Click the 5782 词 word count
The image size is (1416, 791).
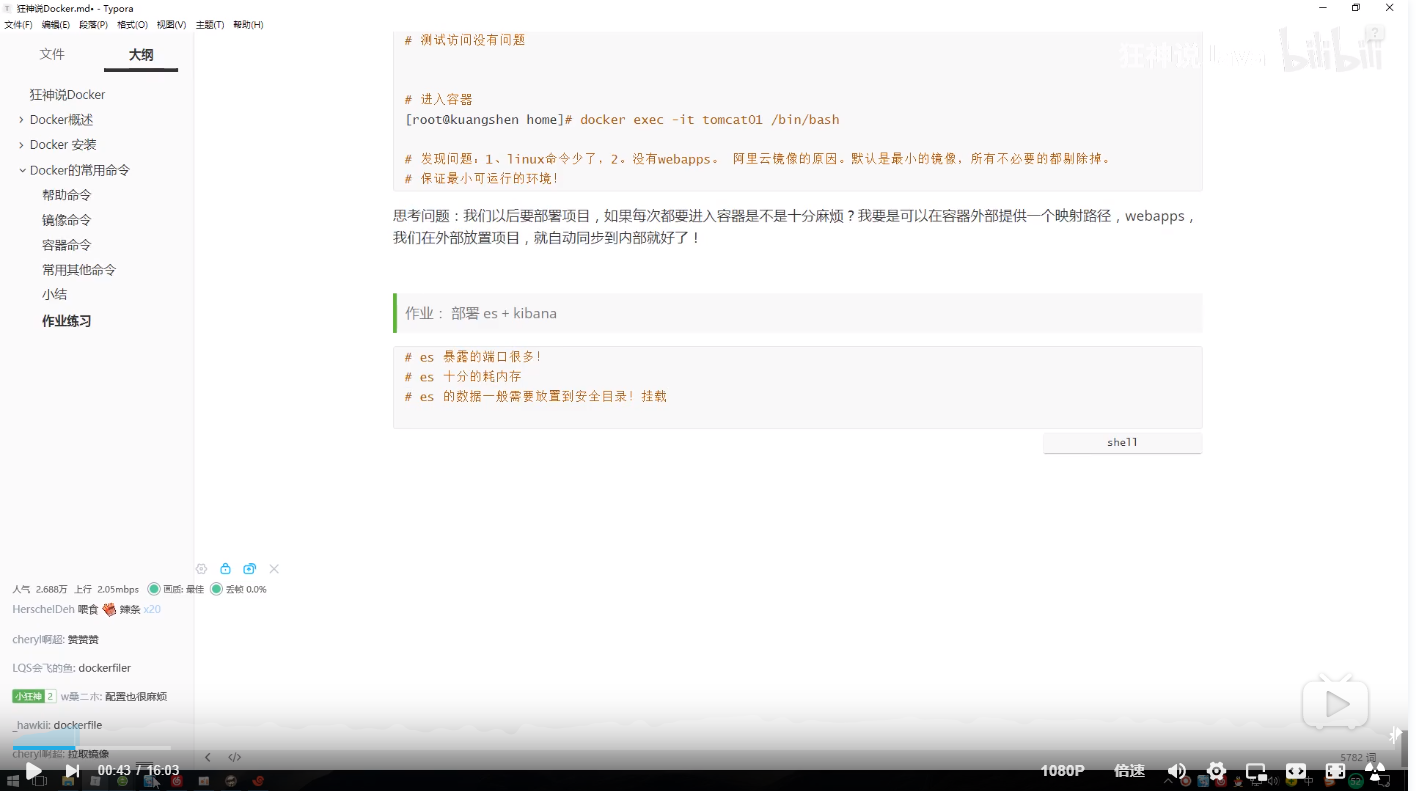[1358, 757]
